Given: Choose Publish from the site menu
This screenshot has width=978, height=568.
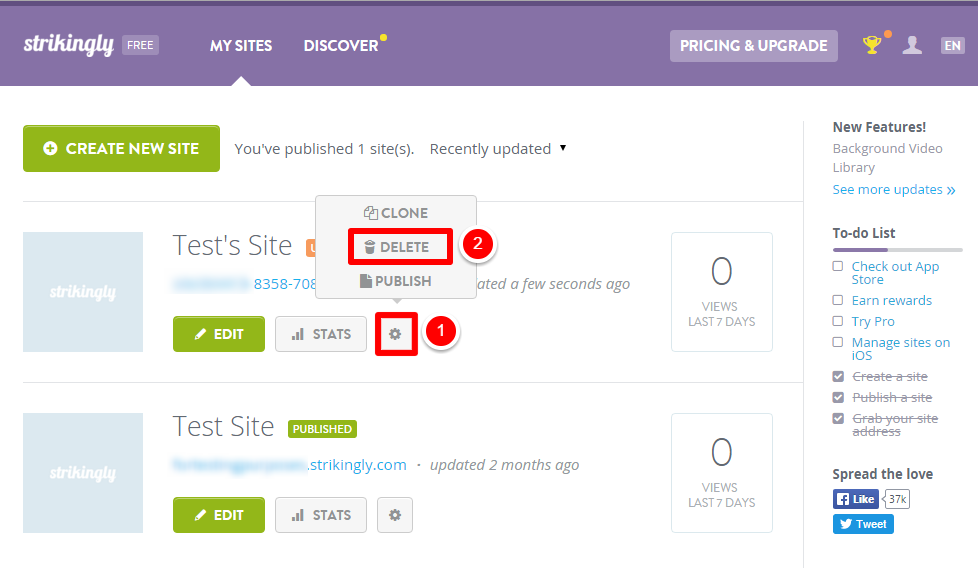Looking at the screenshot, I should [x=396, y=281].
